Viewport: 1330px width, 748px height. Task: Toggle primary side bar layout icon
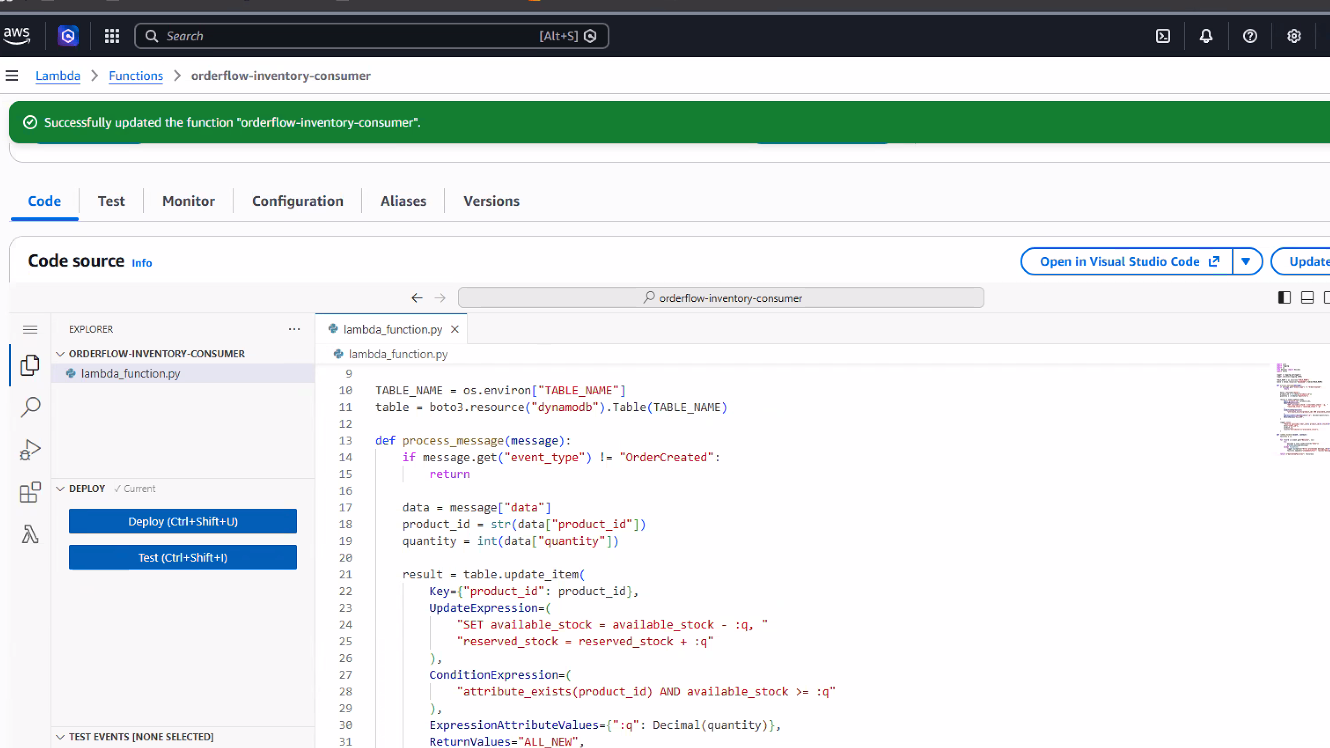[1285, 298]
